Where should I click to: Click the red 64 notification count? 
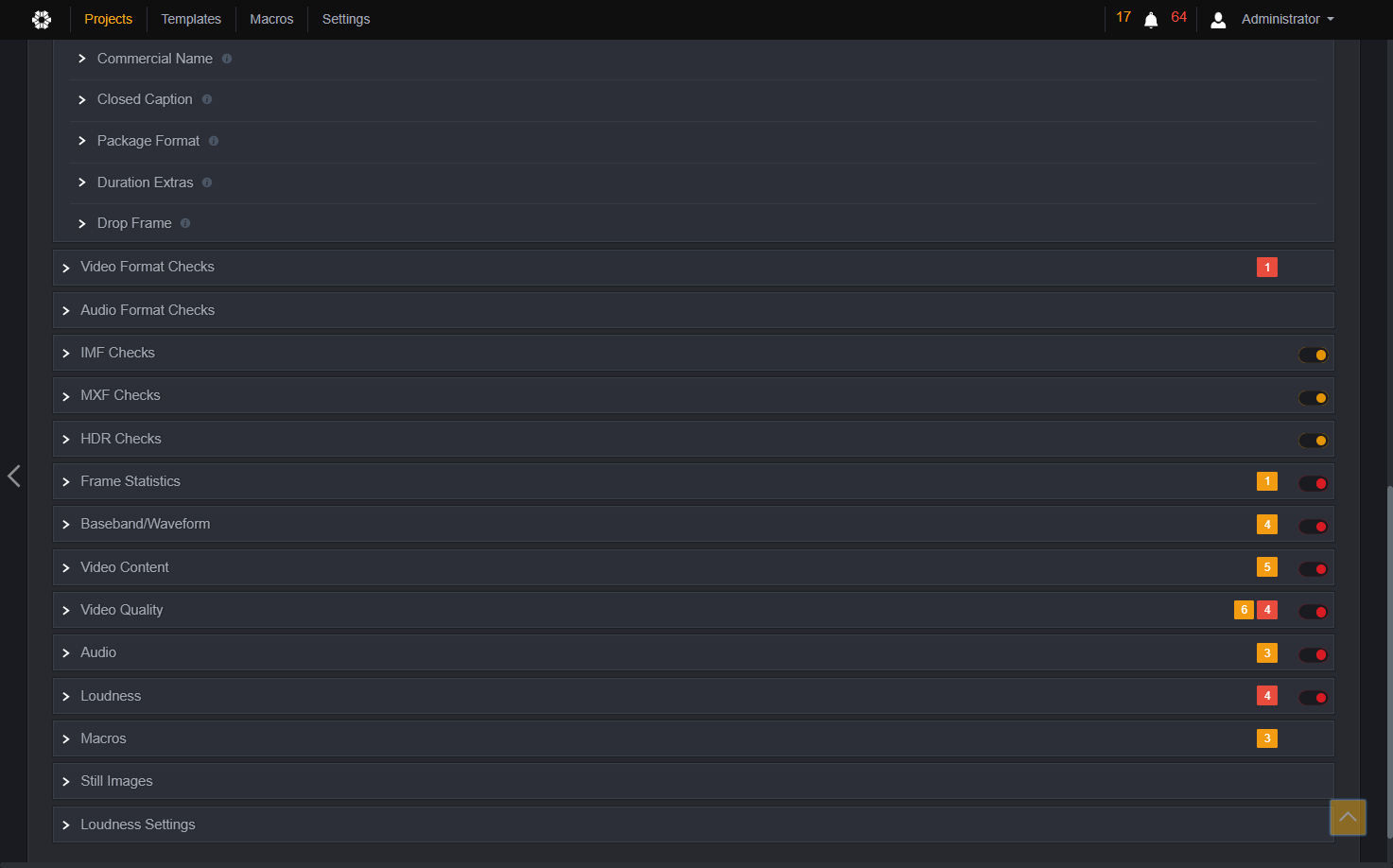pos(1178,17)
